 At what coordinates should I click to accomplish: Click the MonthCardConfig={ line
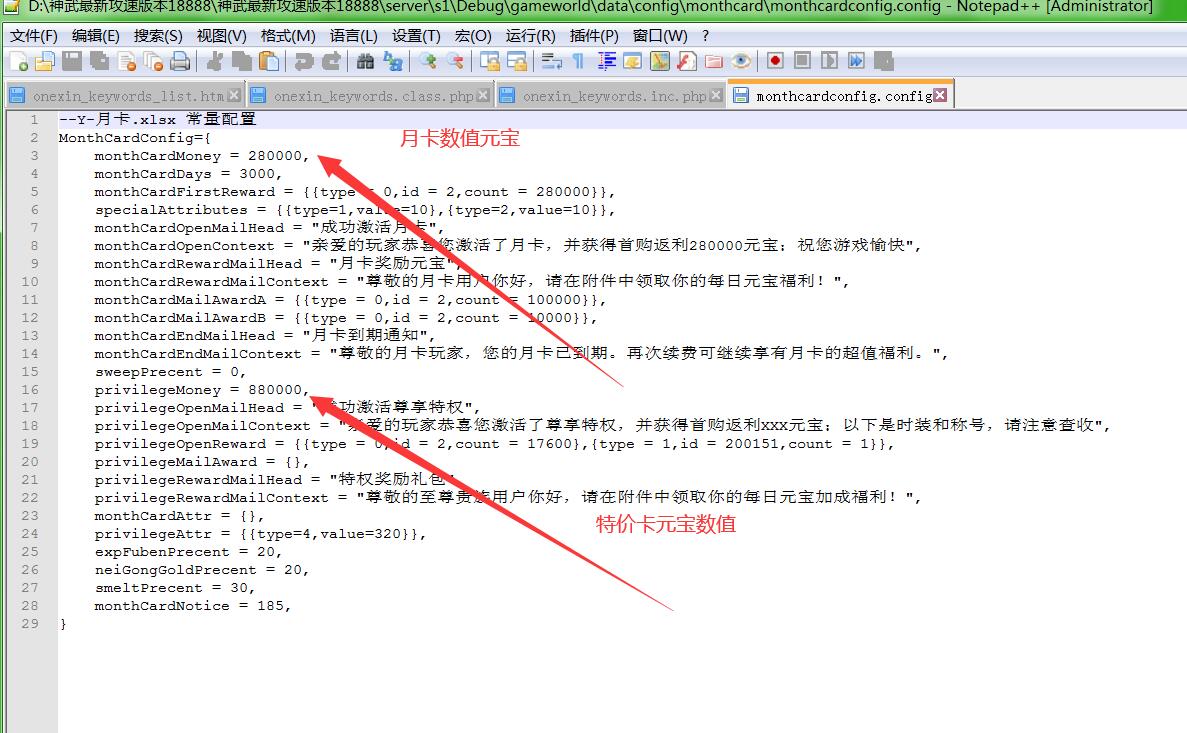point(135,138)
